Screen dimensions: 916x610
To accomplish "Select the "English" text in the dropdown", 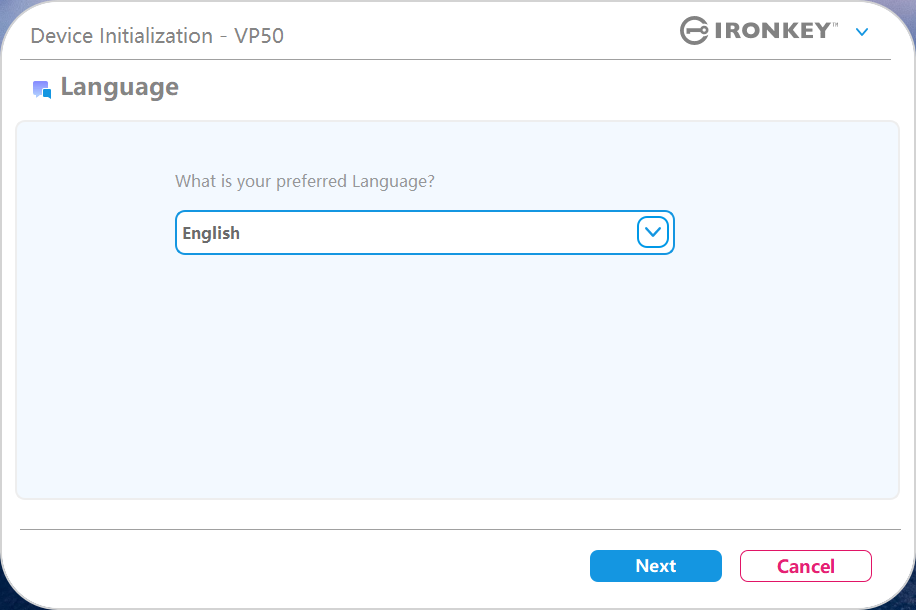I will pos(211,233).
